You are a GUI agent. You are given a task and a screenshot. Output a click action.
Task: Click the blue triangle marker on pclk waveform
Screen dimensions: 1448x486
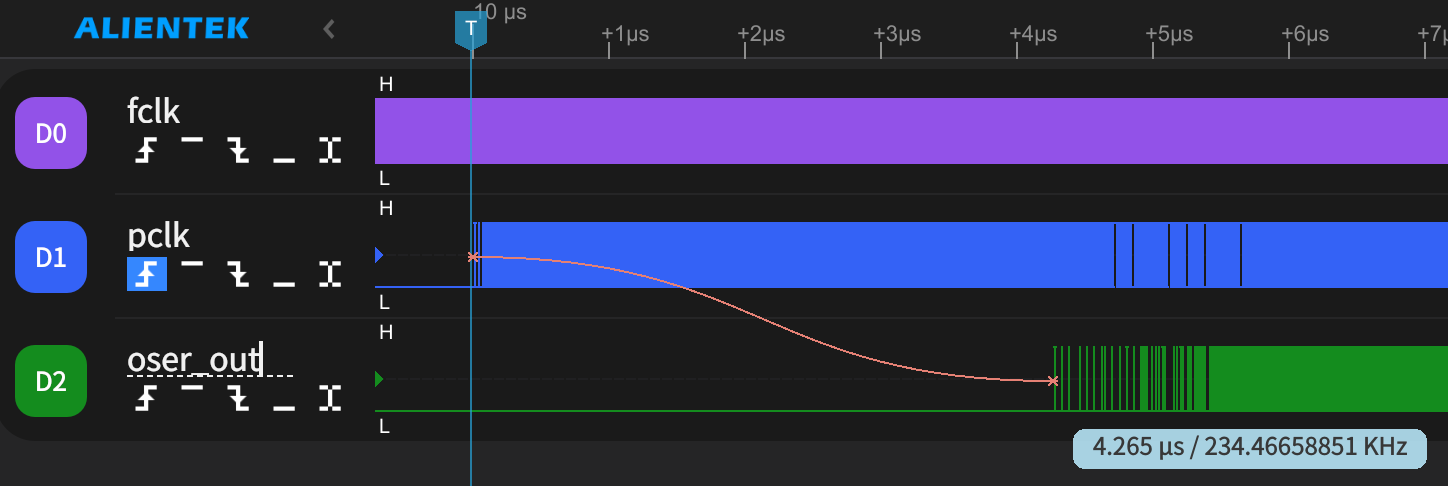[x=379, y=255]
